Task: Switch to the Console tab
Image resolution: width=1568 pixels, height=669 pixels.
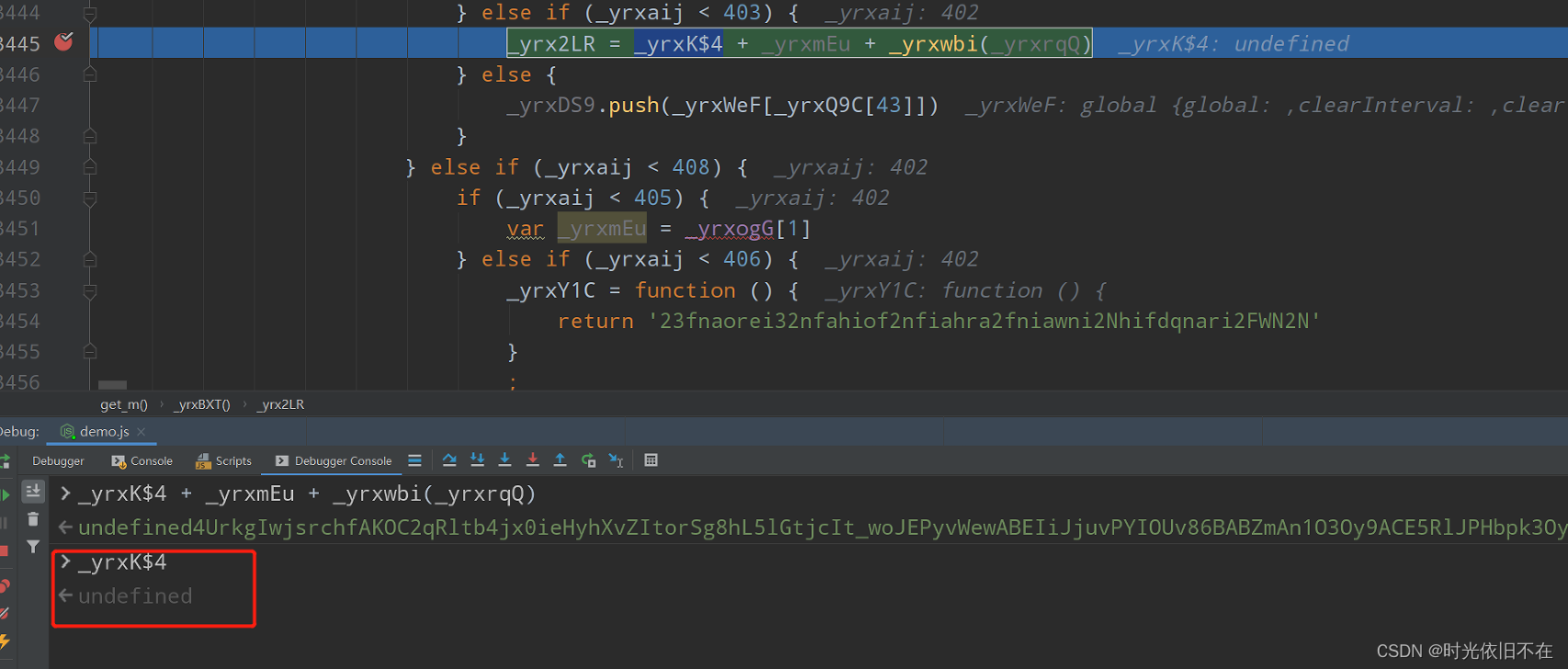Action: click(142, 461)
